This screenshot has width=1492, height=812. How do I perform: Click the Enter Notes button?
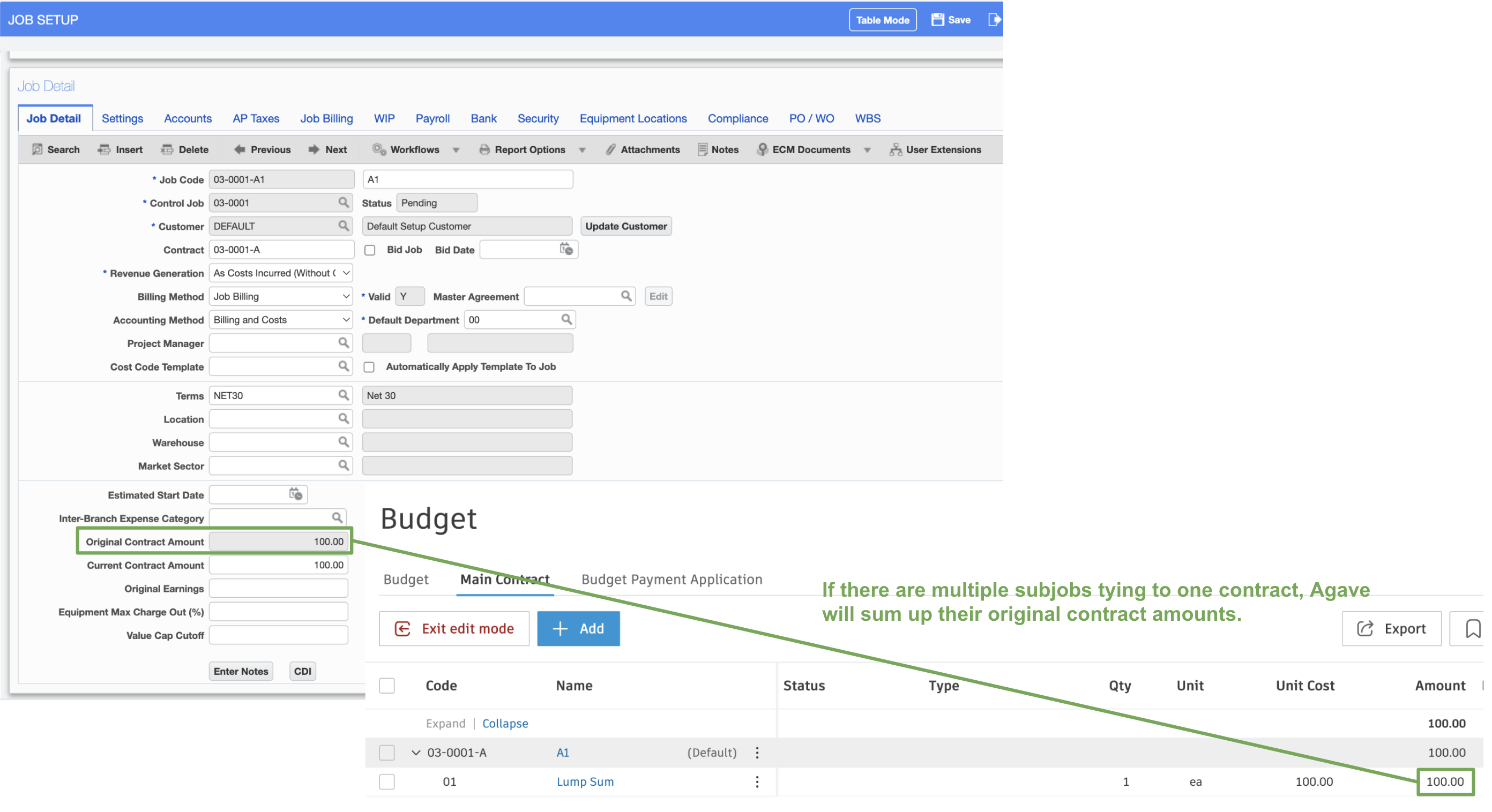click(241, 671)
